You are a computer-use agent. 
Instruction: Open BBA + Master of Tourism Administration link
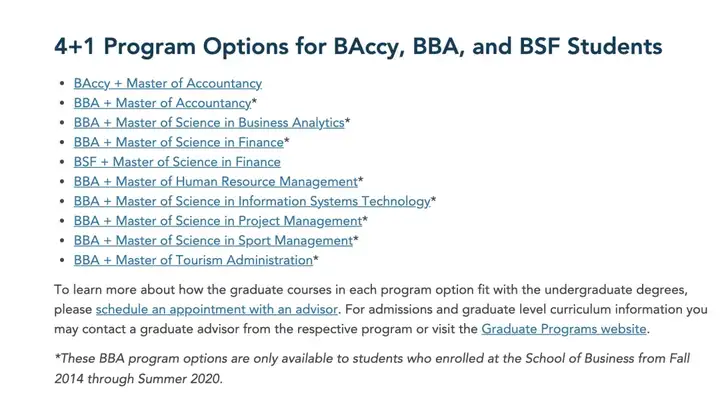coord(193,260)
